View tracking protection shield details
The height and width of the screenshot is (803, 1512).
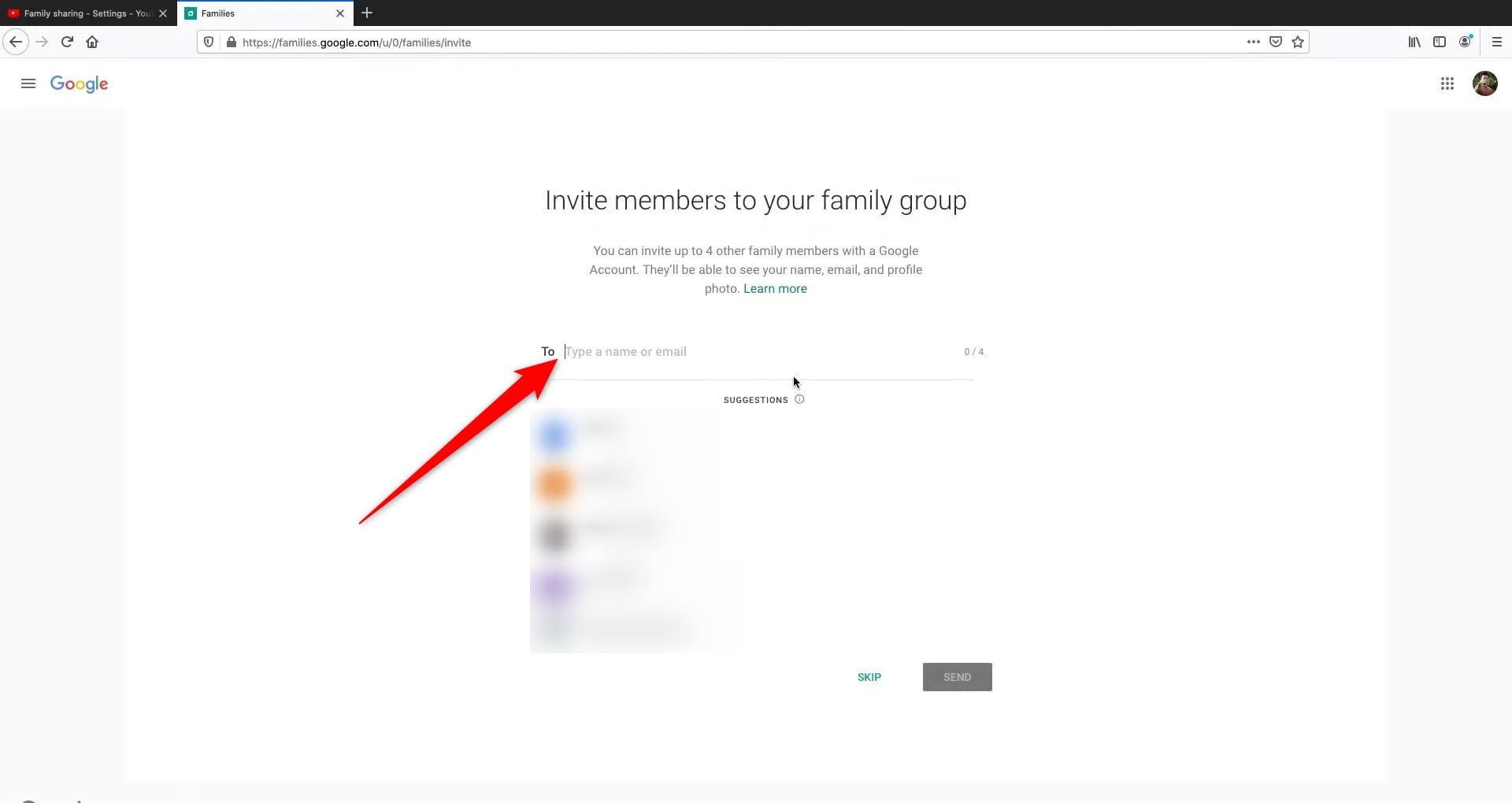207,42
